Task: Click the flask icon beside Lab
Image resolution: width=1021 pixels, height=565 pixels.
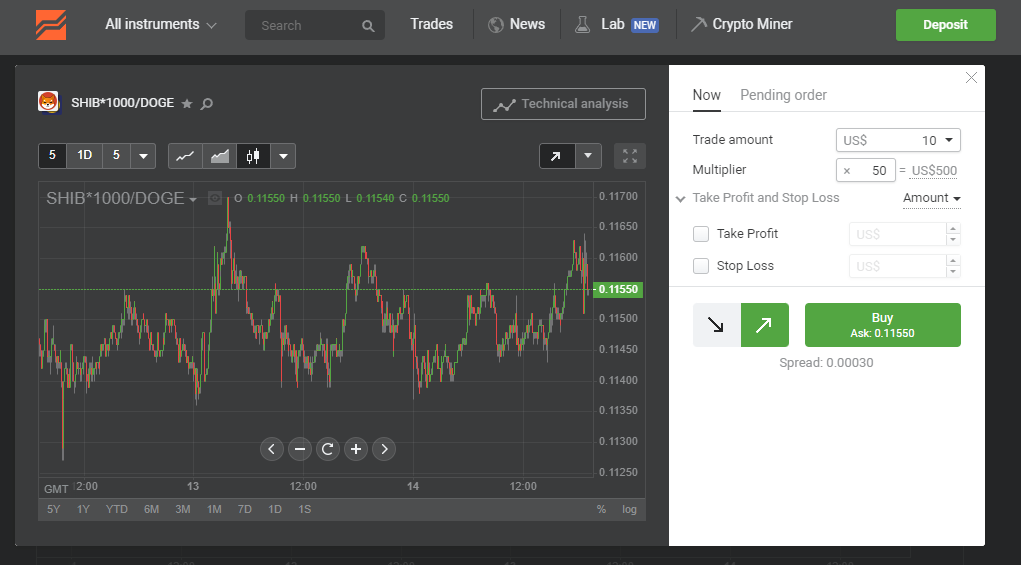Action: [582, 25]
